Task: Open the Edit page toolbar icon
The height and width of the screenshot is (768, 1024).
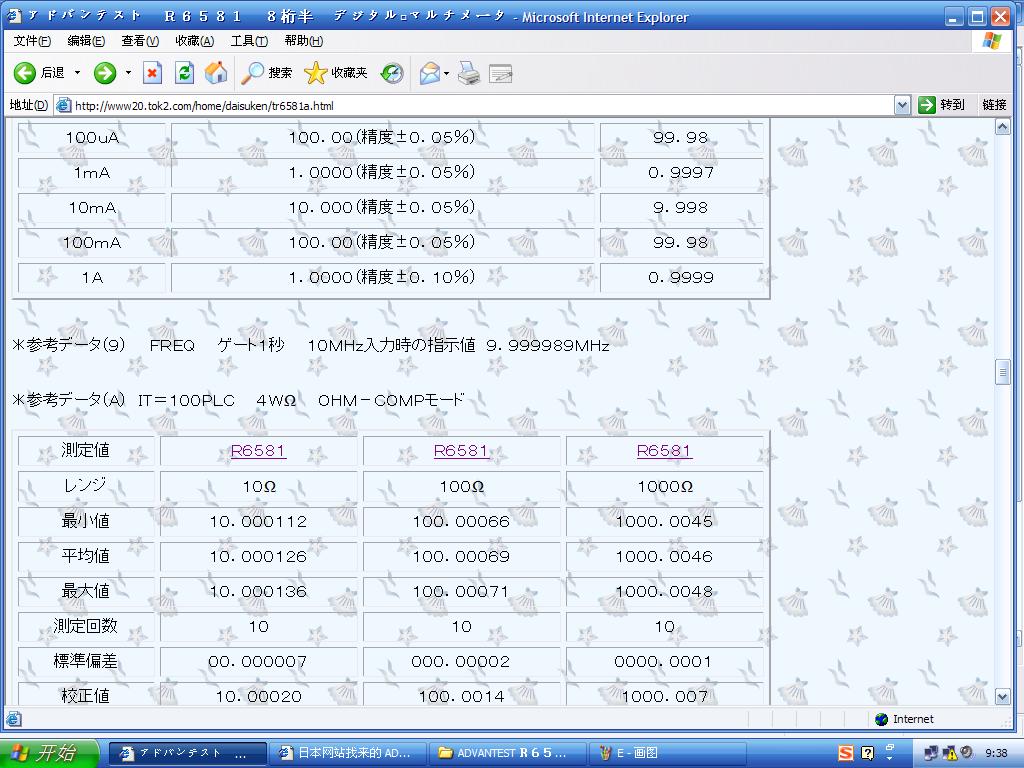Action: pyautogui.click(x=500, y=73)
